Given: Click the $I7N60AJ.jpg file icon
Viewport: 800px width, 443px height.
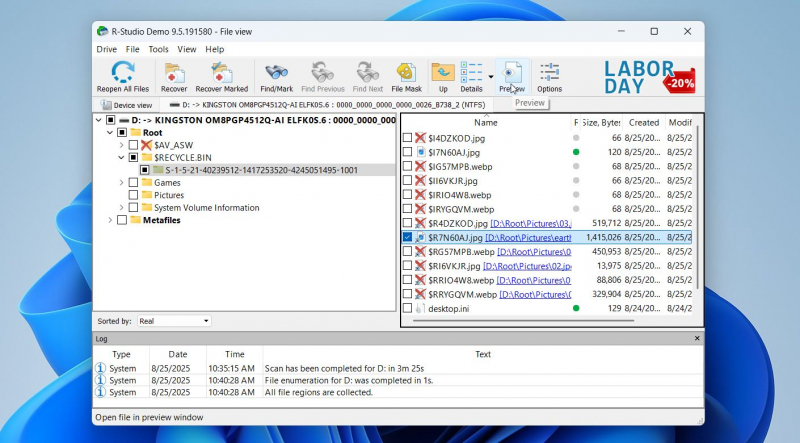Looking at the screenshot, I should pyautogui.click(x=420, y=152).
